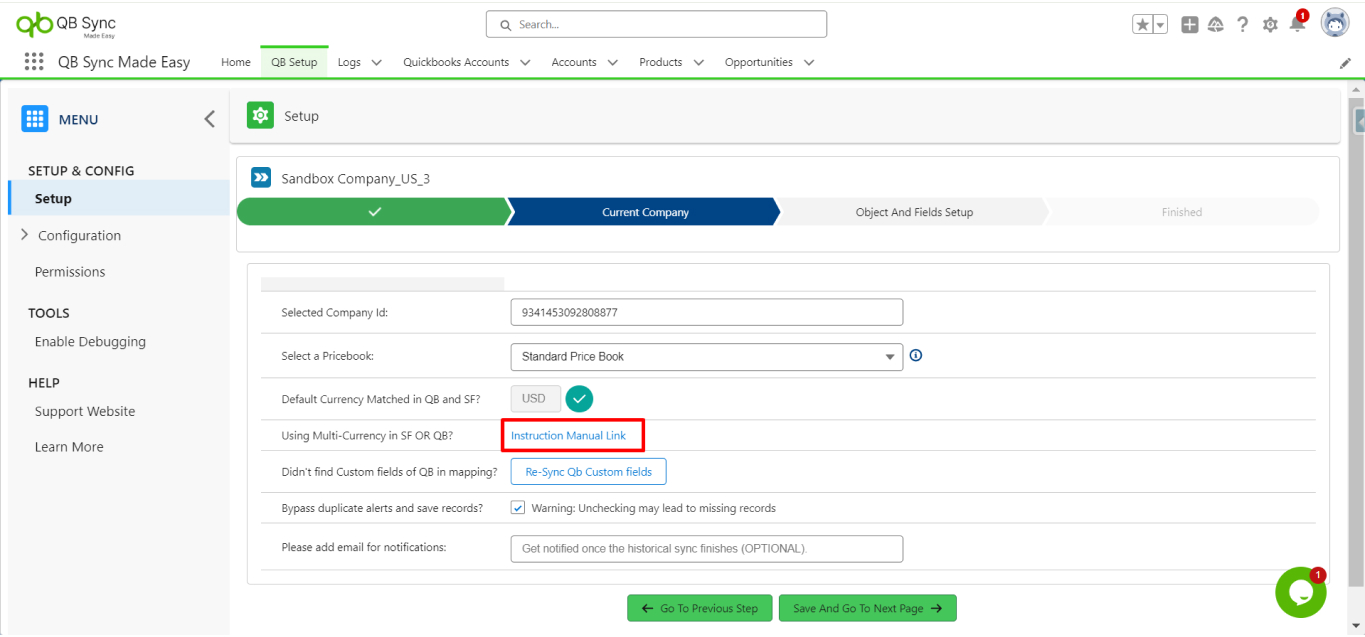Expand the favorites list dropdown arrow
This screenshot has width=1365, height=637.
1160,25
